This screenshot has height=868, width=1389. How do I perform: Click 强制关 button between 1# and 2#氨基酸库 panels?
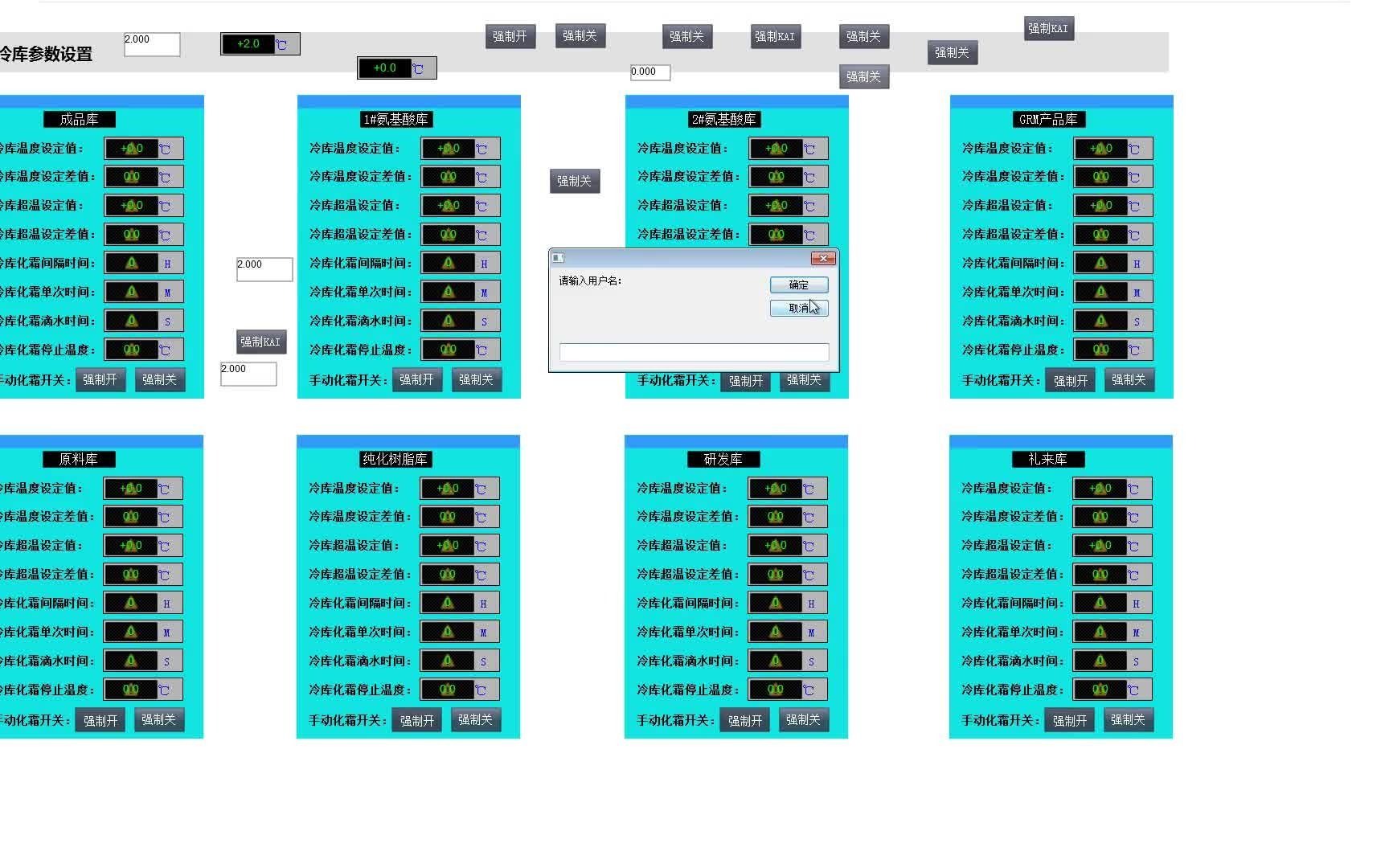coord(575,181)
